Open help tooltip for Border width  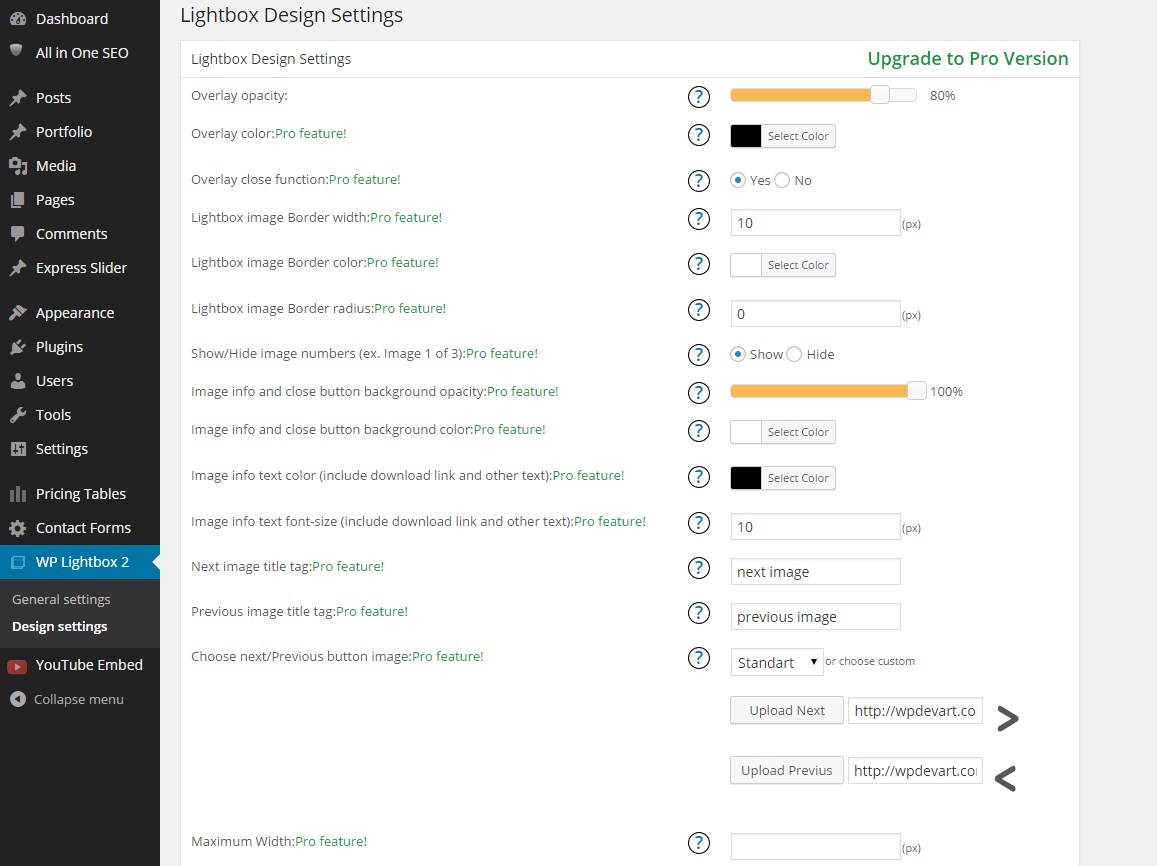(698, 219)
